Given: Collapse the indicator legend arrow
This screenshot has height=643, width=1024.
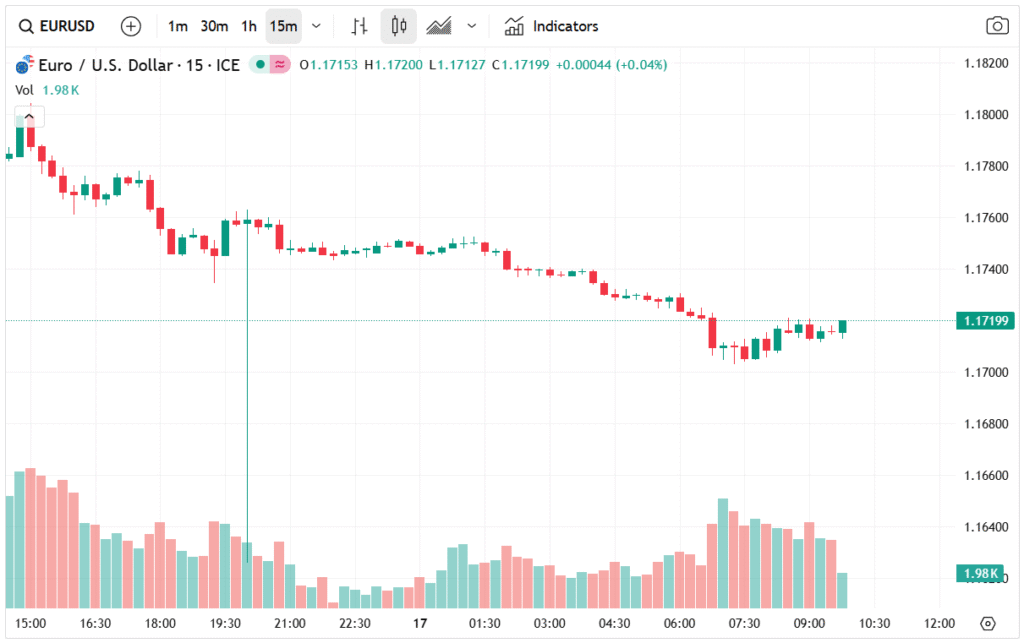Looking at the screenshot, I should (27, 119).
